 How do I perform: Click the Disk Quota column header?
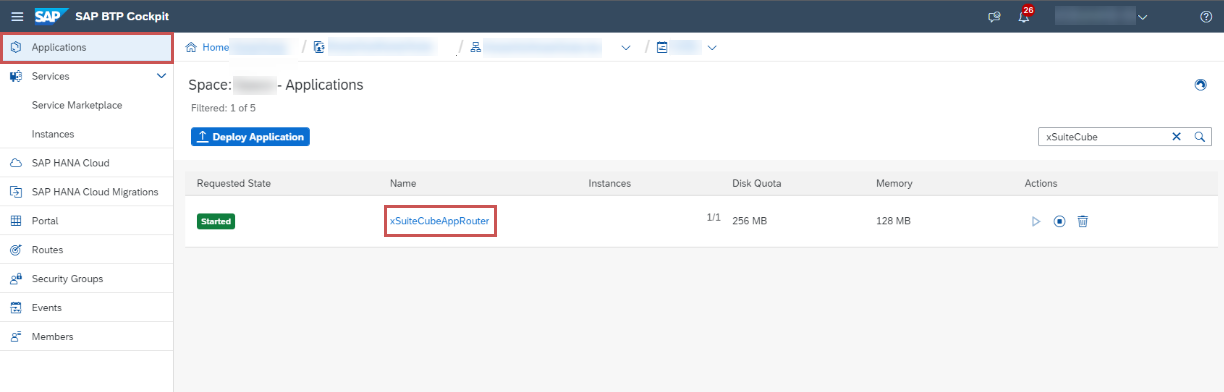[757, 183]
